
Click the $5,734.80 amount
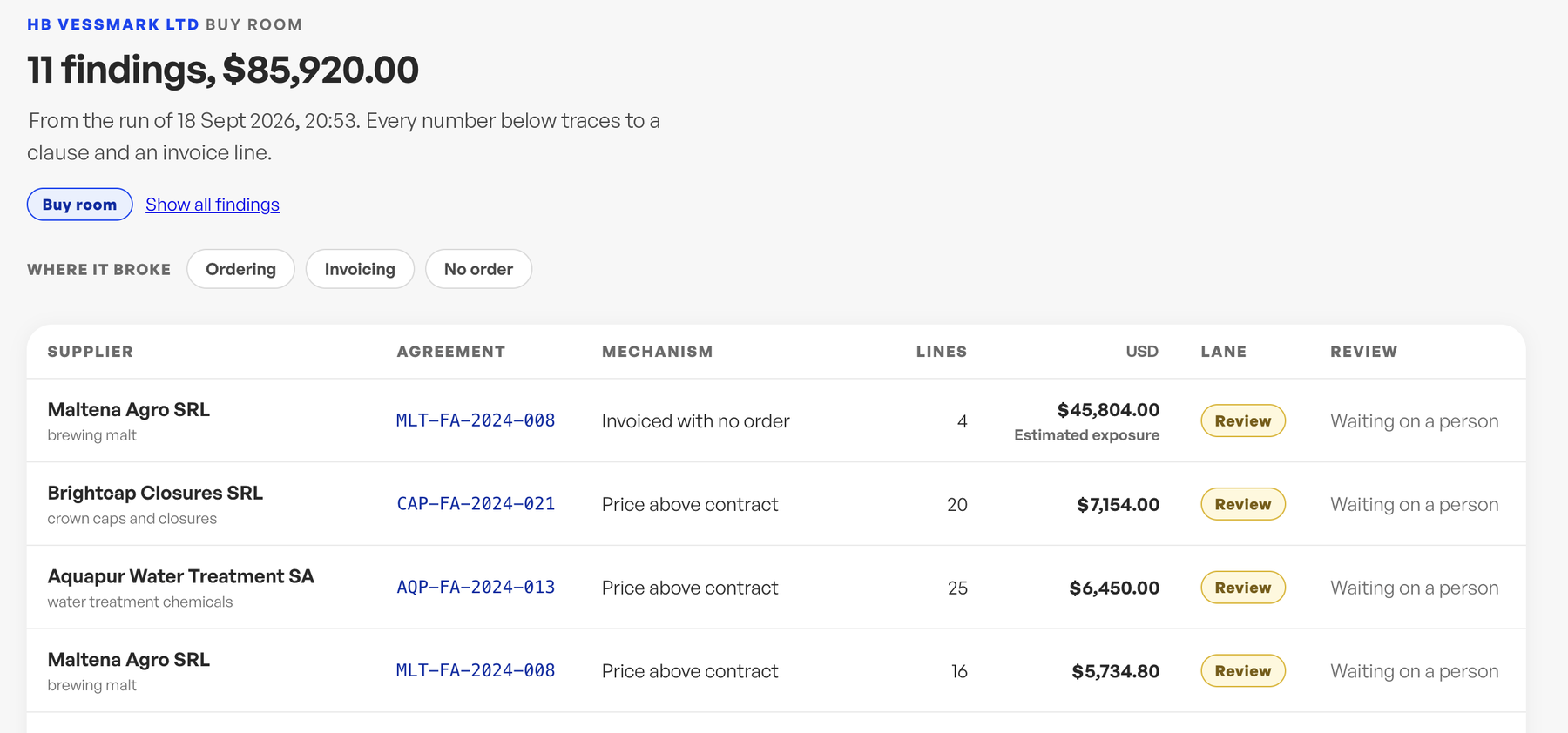click(x=1116, y=672)
